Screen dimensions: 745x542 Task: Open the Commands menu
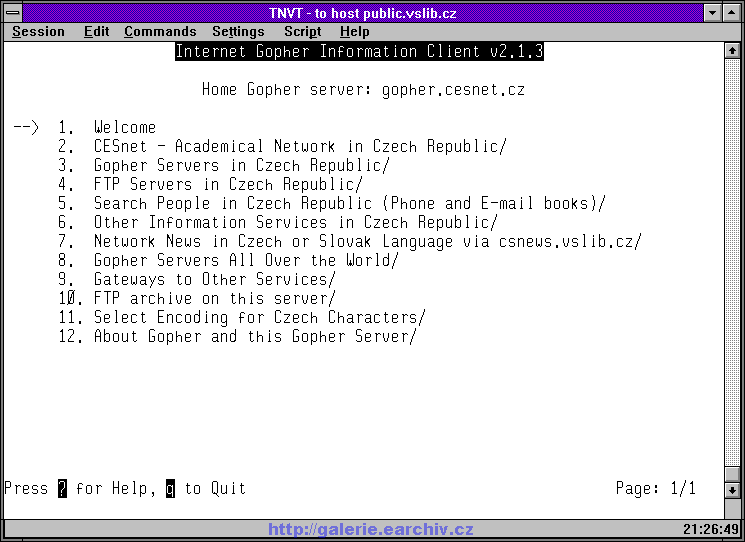point(160,31)
